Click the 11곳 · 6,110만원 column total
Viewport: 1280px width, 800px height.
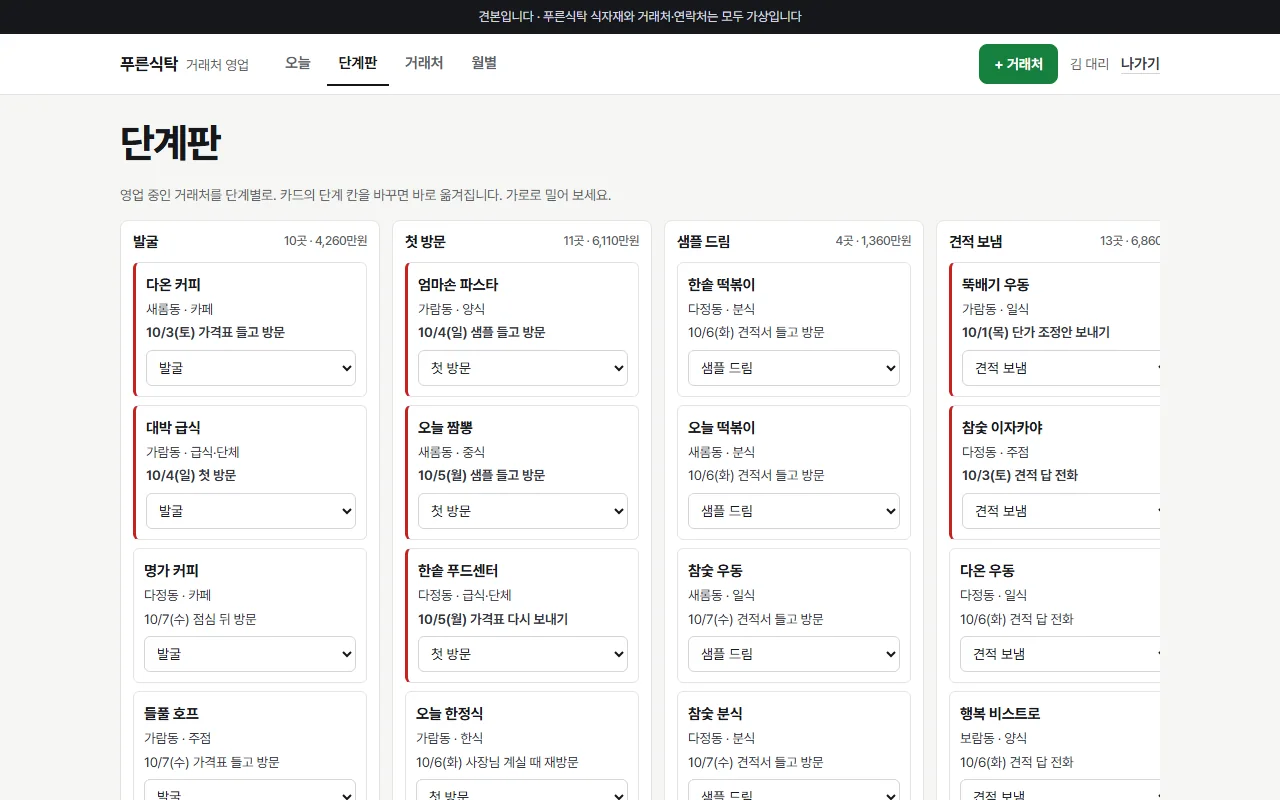coord(601,241)
